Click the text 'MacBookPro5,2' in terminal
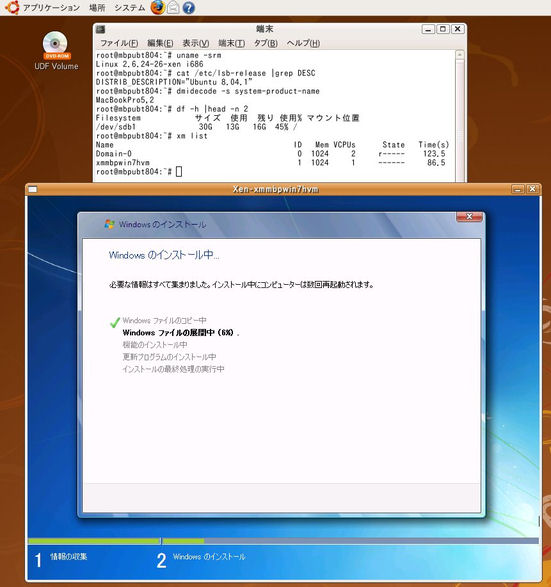 [x=125, y=100]
